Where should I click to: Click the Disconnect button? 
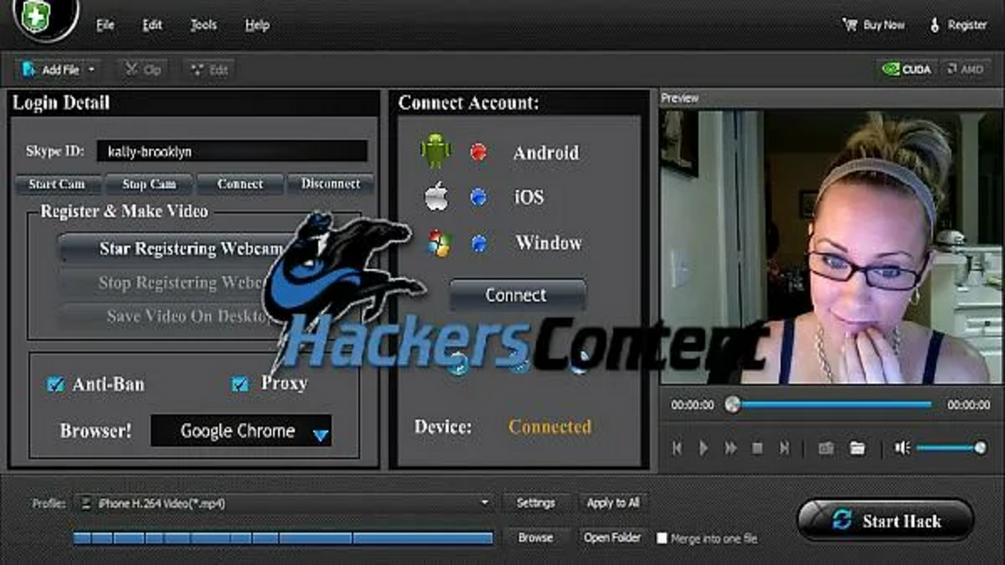click(x=330, y=183)
